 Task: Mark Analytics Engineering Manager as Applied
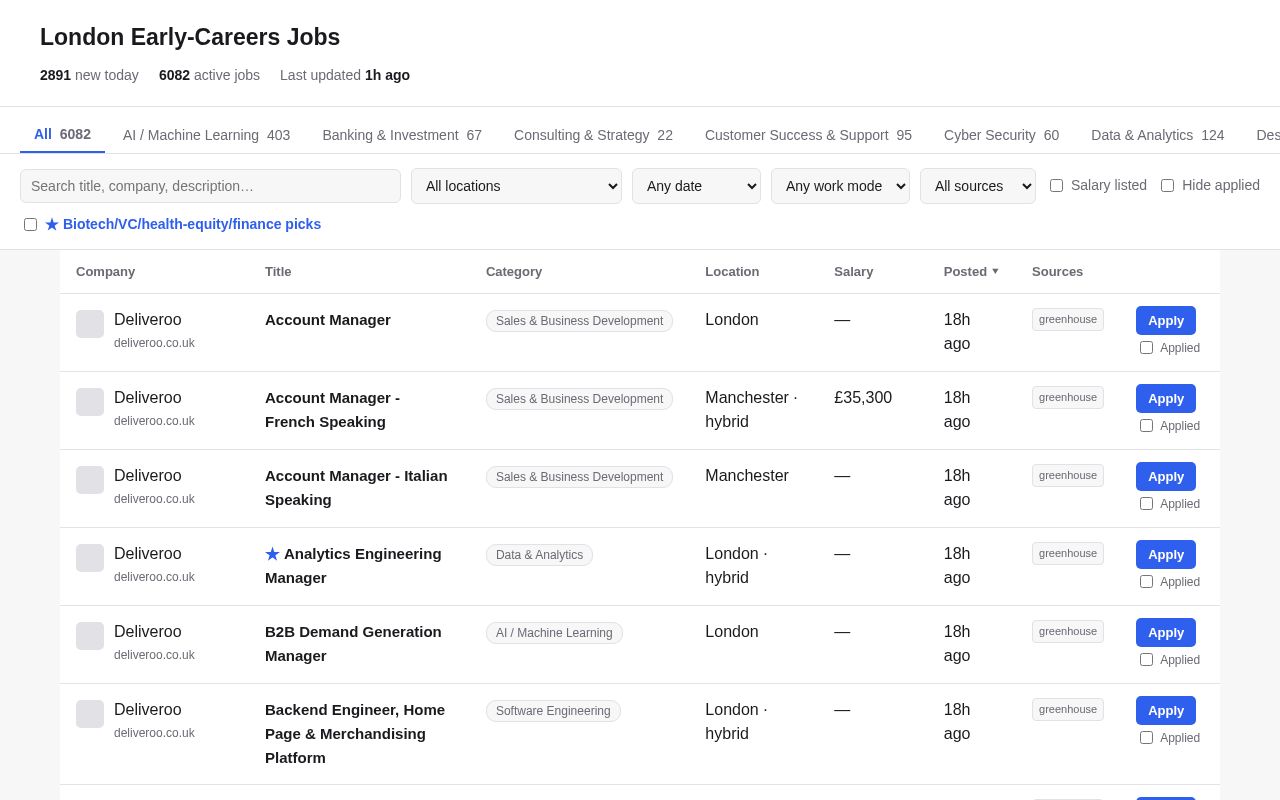coord(1146,581)
